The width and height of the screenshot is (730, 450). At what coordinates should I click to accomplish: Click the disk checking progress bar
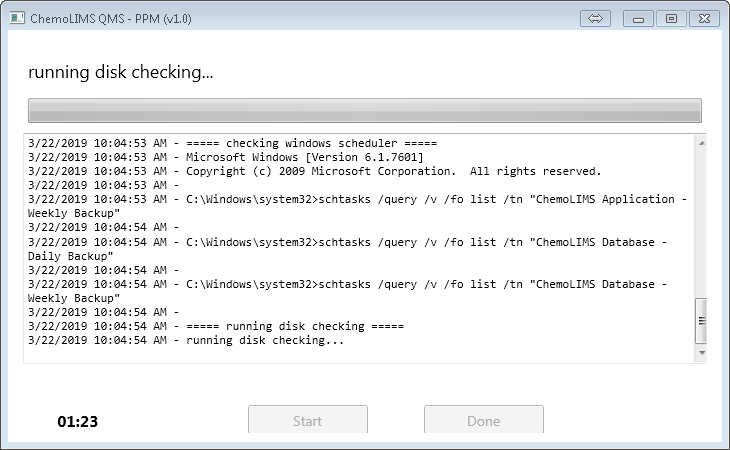coord(364,110)
